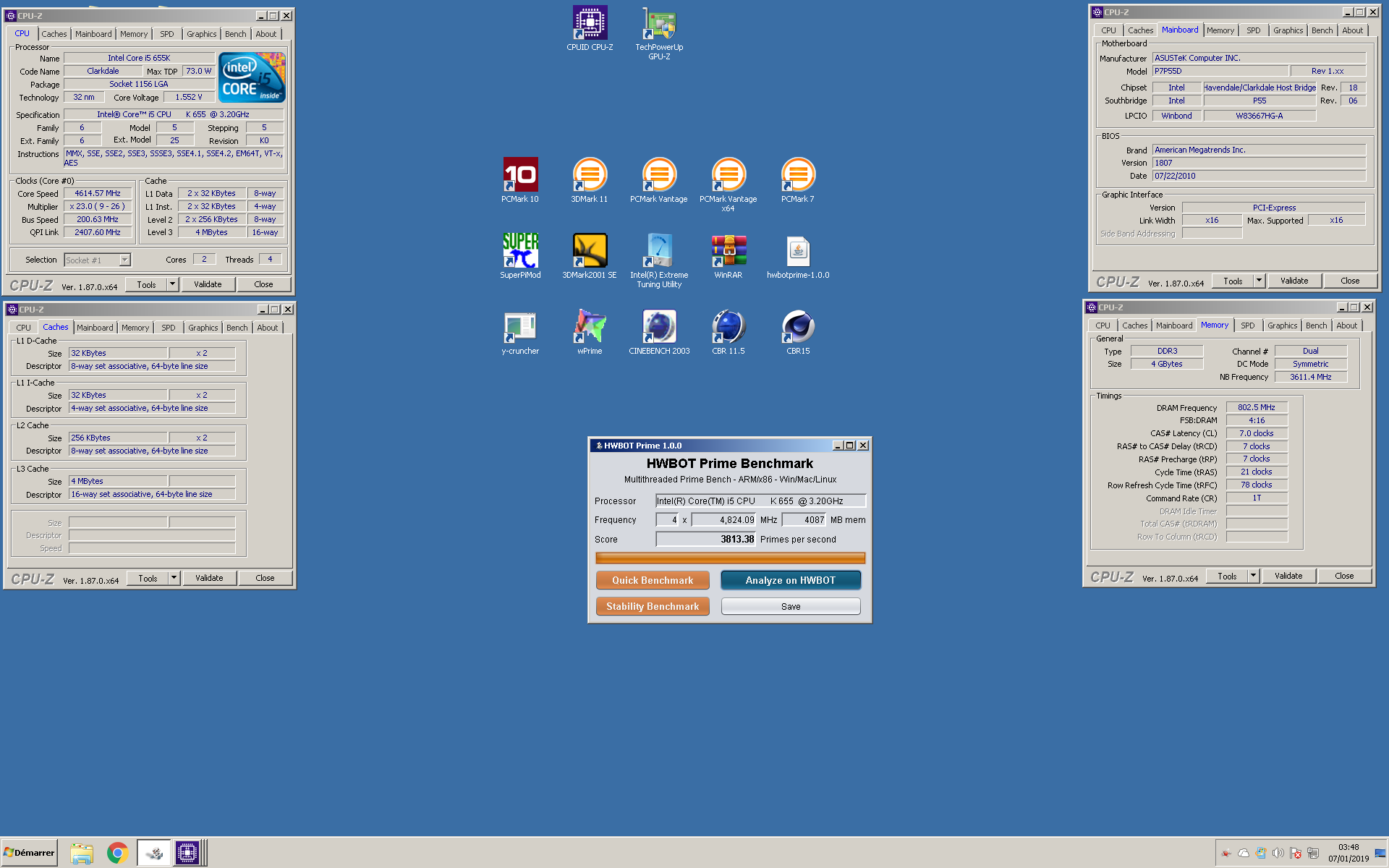The height and width of the screenshot is (868, 1389).
Task: Click the volume icon in system tray
Action: [x=1278, y=853]
